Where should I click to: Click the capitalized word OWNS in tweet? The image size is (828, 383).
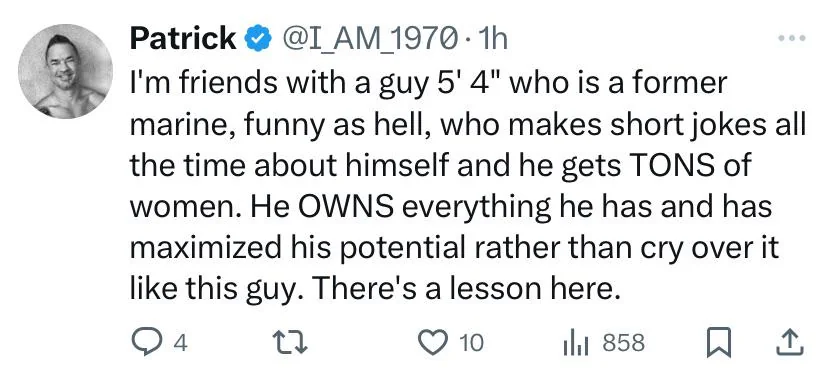[x=346, y=206]
